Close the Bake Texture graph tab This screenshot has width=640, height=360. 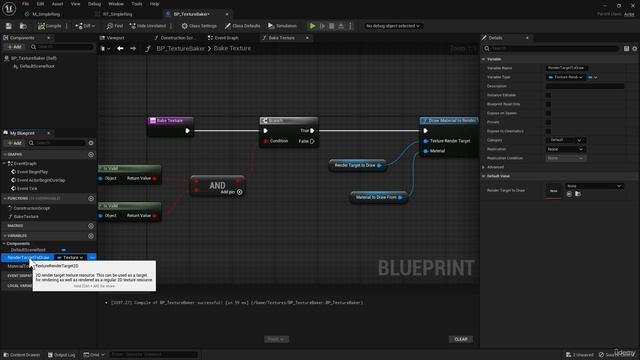(307, 38)
